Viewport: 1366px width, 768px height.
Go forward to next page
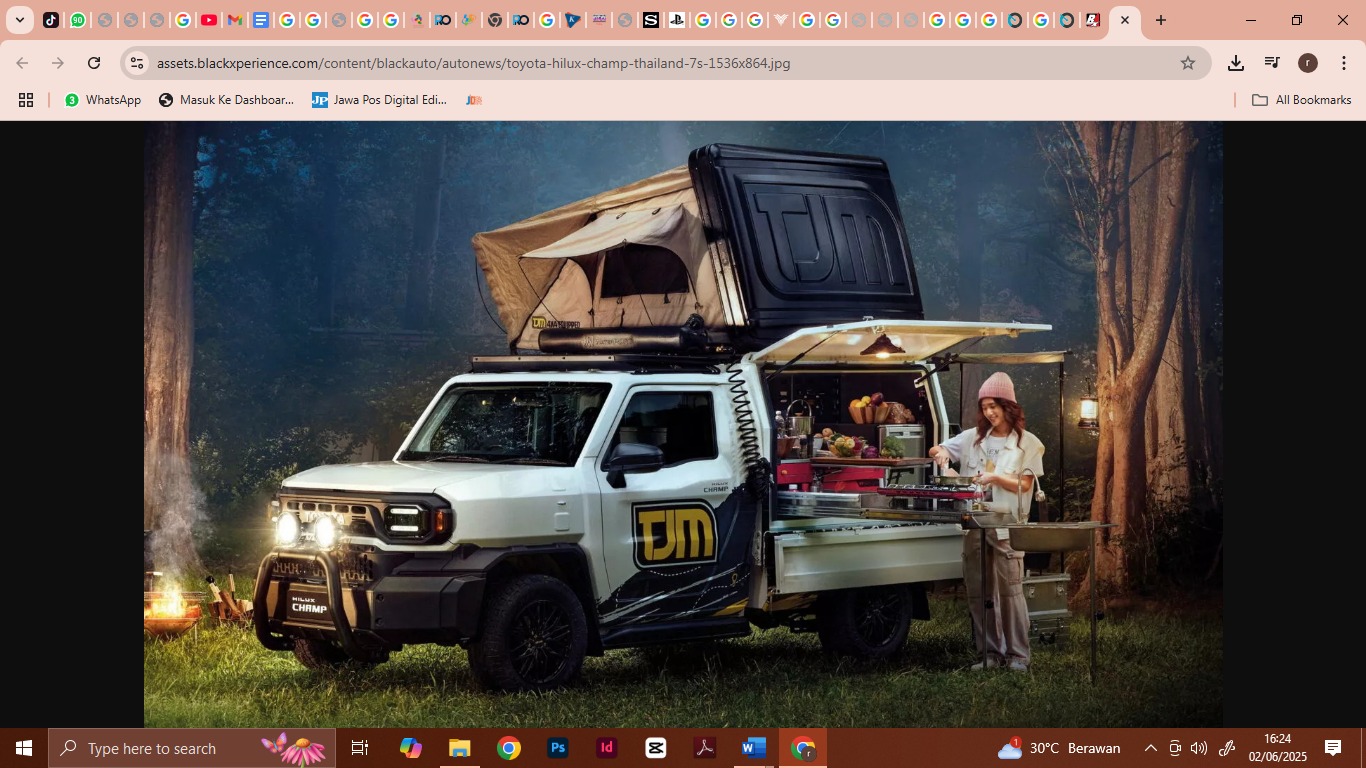(x=58, y=63)
